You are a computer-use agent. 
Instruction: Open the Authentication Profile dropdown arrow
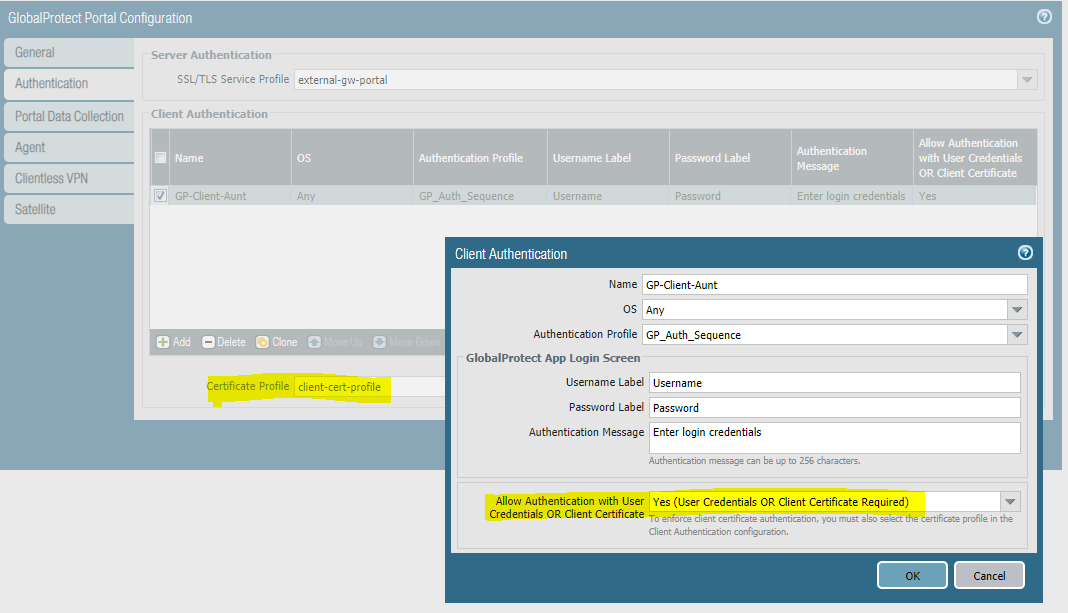pos(1016,335)
